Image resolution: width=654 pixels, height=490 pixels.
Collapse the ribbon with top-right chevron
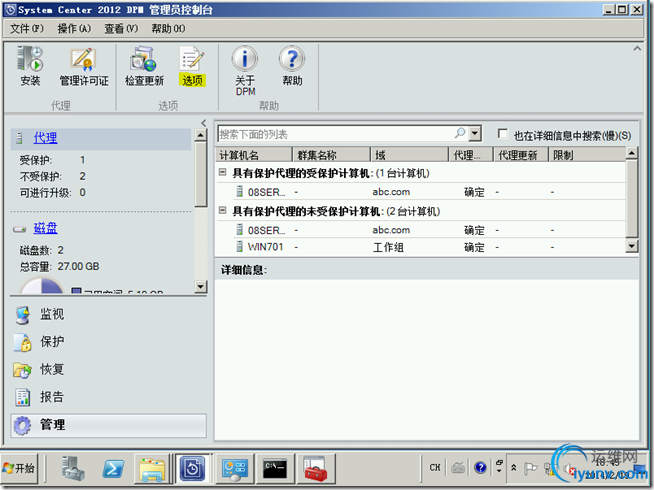click(637, 48)
